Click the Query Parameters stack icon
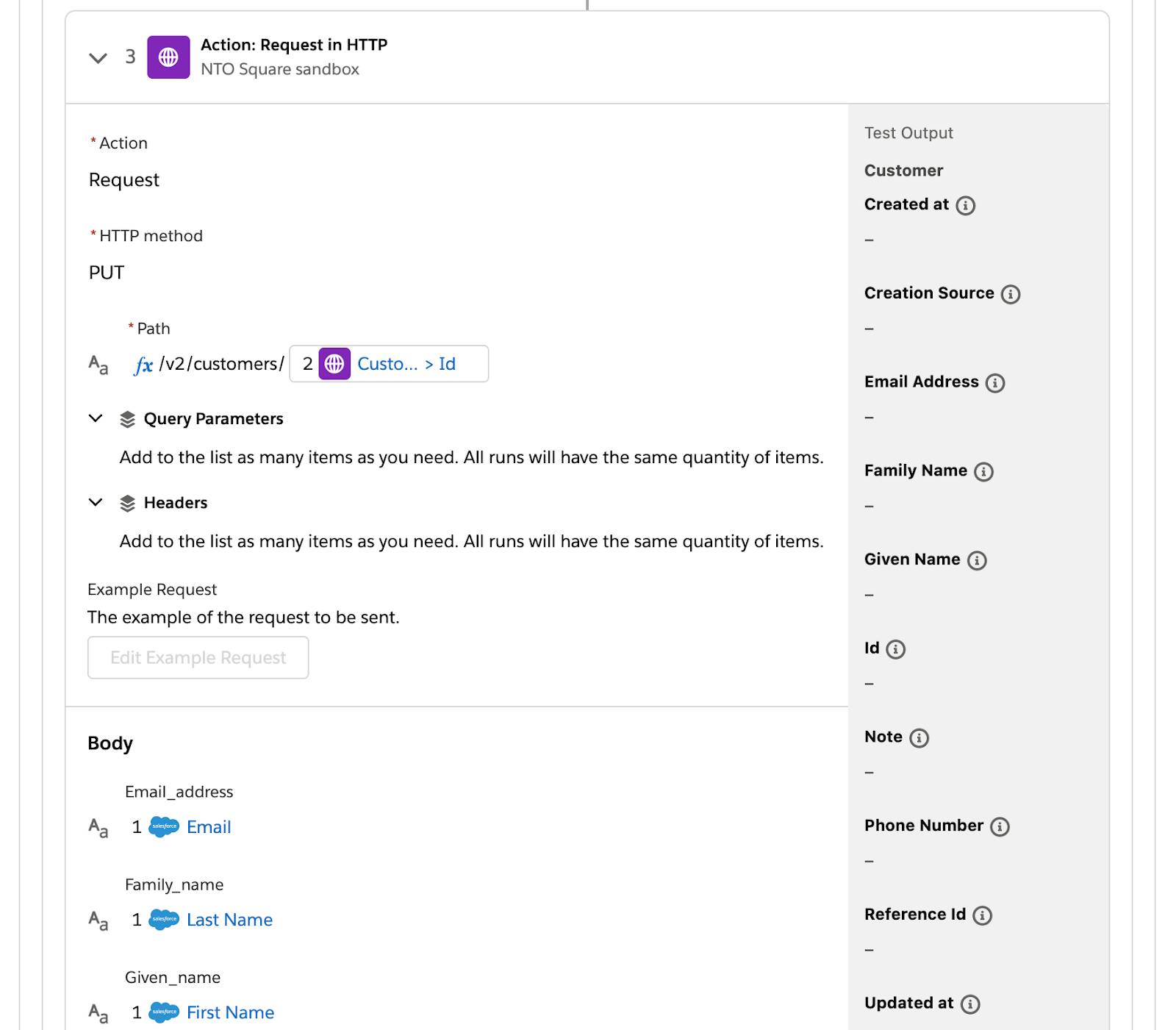This screenshot has width=1176, height=1030. [x=127, y=419]
